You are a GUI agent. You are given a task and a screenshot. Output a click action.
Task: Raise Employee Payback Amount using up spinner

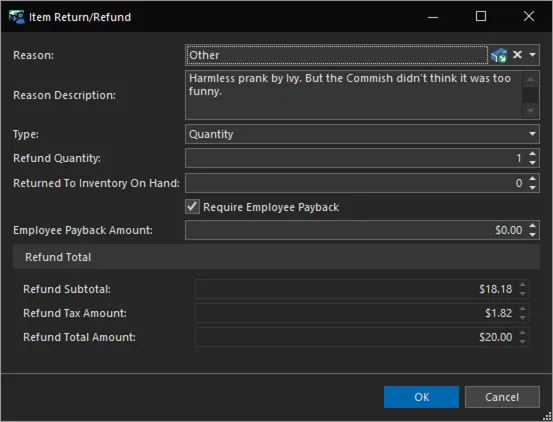[x=532, y=226]
